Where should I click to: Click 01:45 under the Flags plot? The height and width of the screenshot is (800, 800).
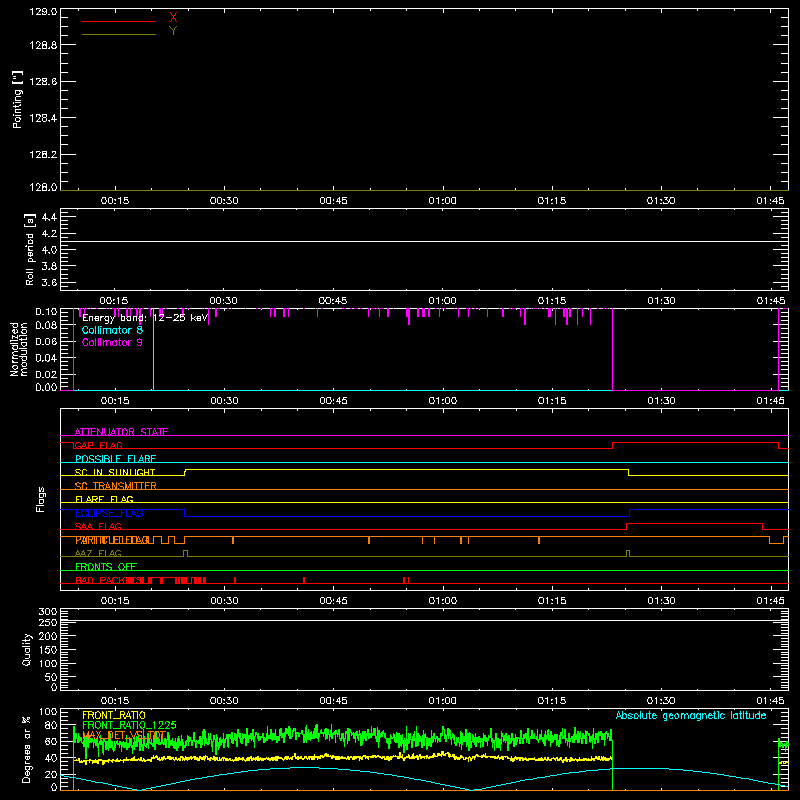tap(770, 601)
